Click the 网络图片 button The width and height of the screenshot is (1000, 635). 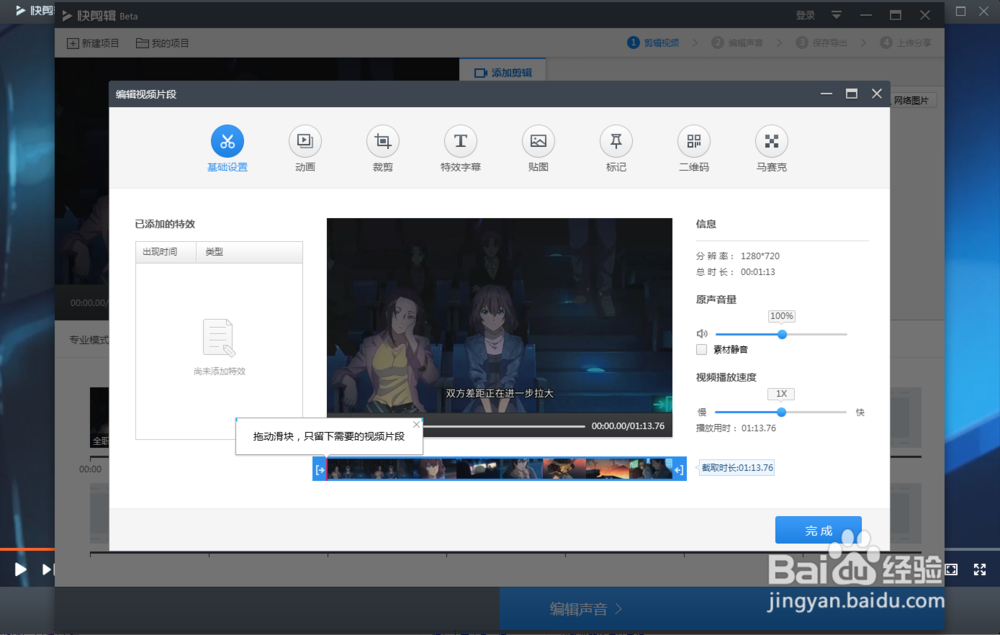(x=913, y=101)
